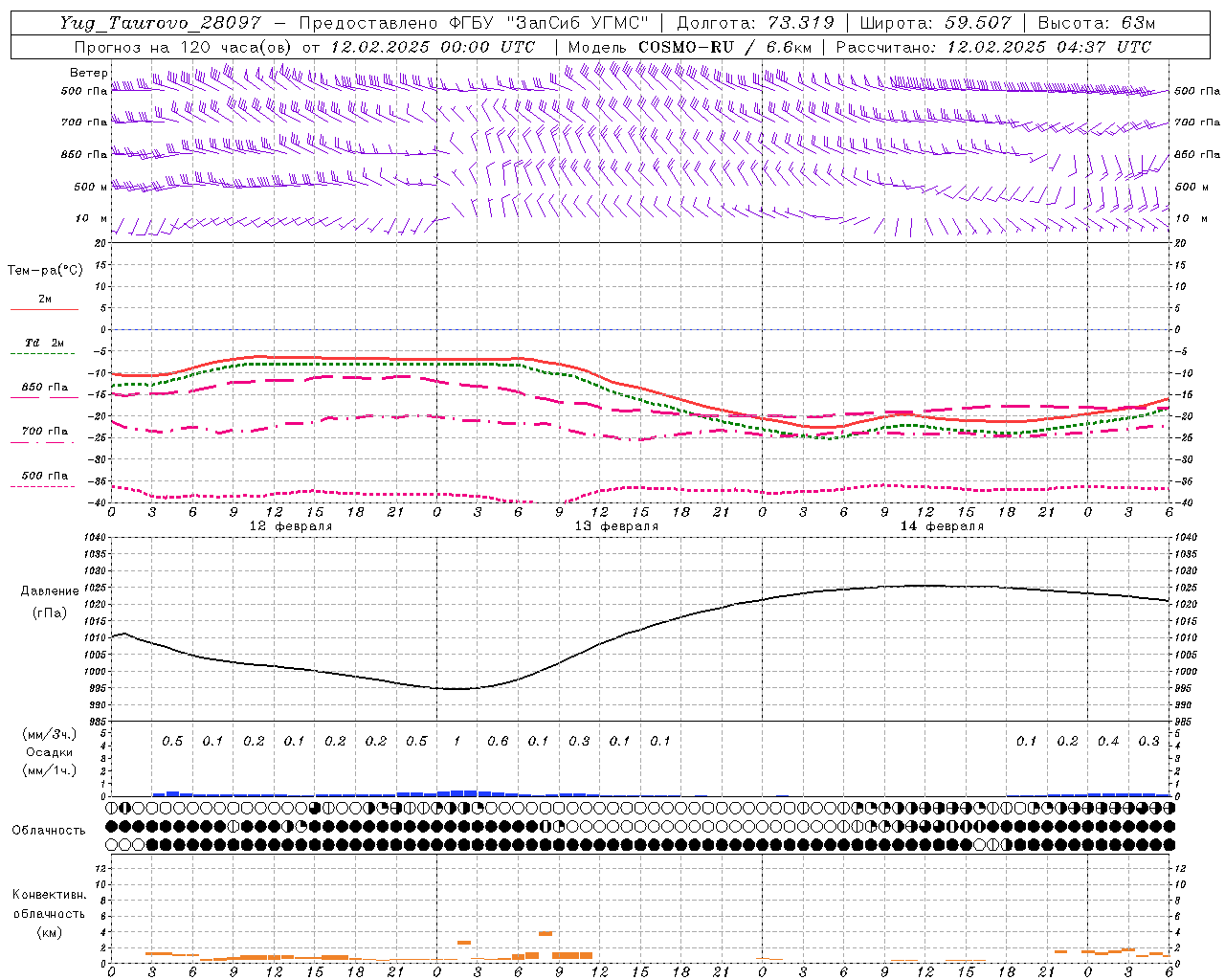
Task: Click the 2м legend entry
Action: (45, 300)
